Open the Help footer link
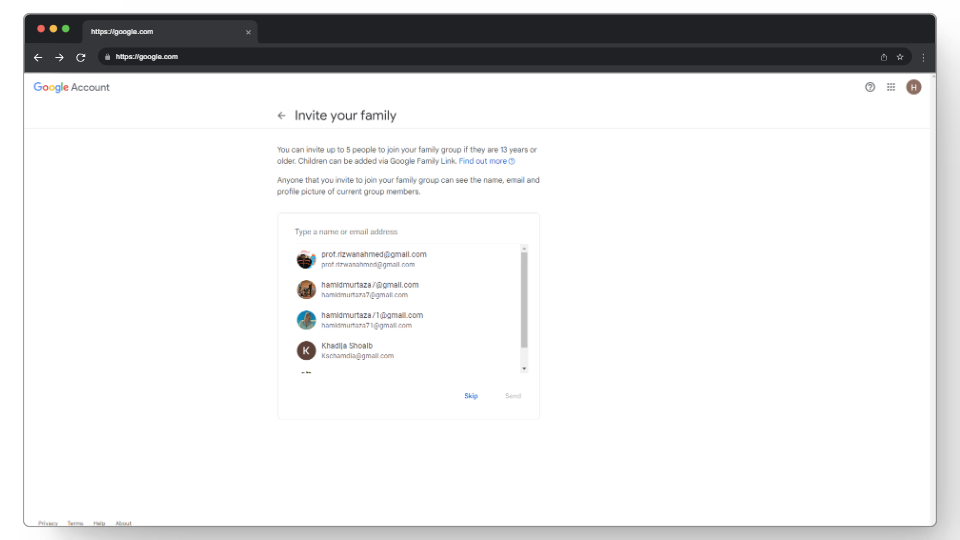The height and width of the screenshot is (540, 960). click(x=99, y=523)
